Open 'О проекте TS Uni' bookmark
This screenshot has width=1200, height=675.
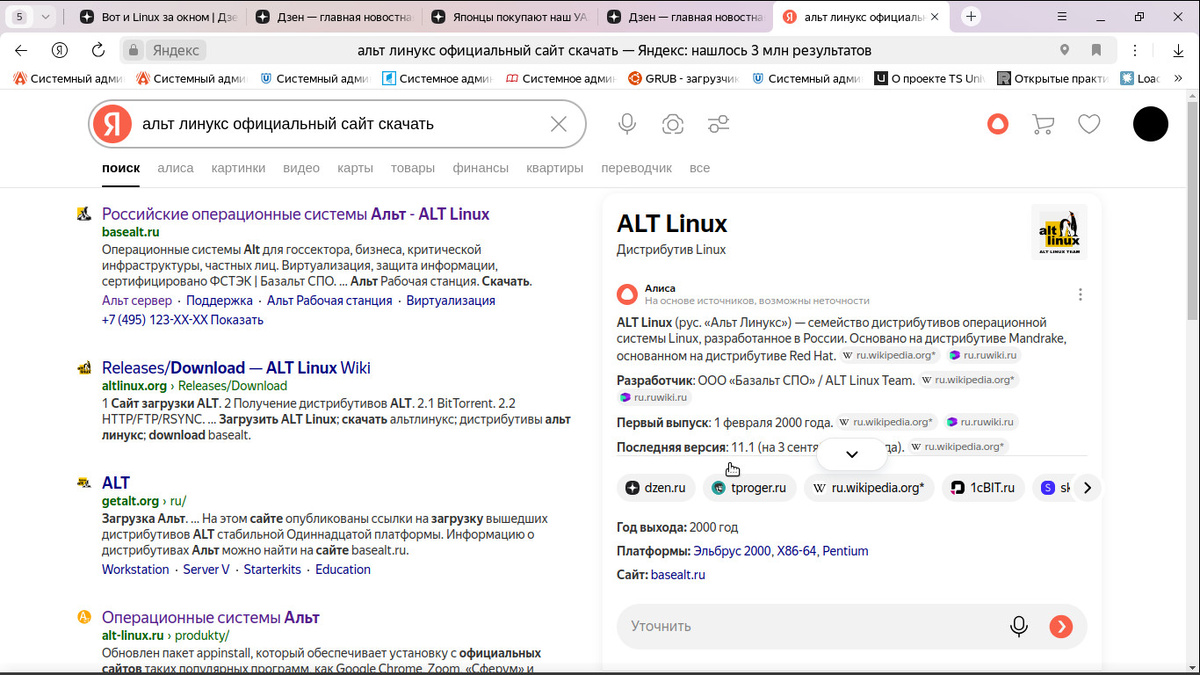(931, 78)
